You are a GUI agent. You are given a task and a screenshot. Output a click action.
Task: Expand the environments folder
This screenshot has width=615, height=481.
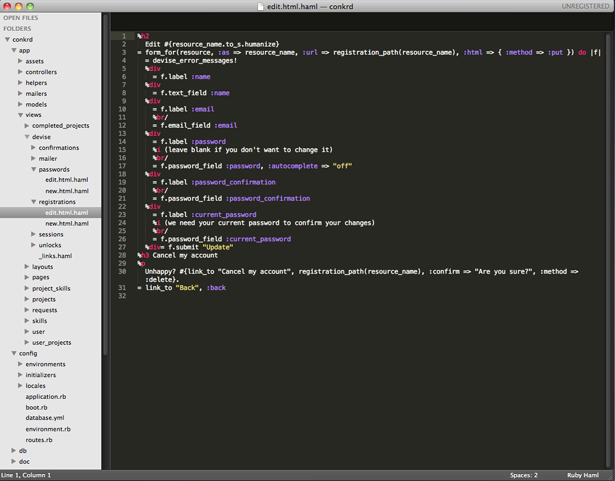point(20,364)
